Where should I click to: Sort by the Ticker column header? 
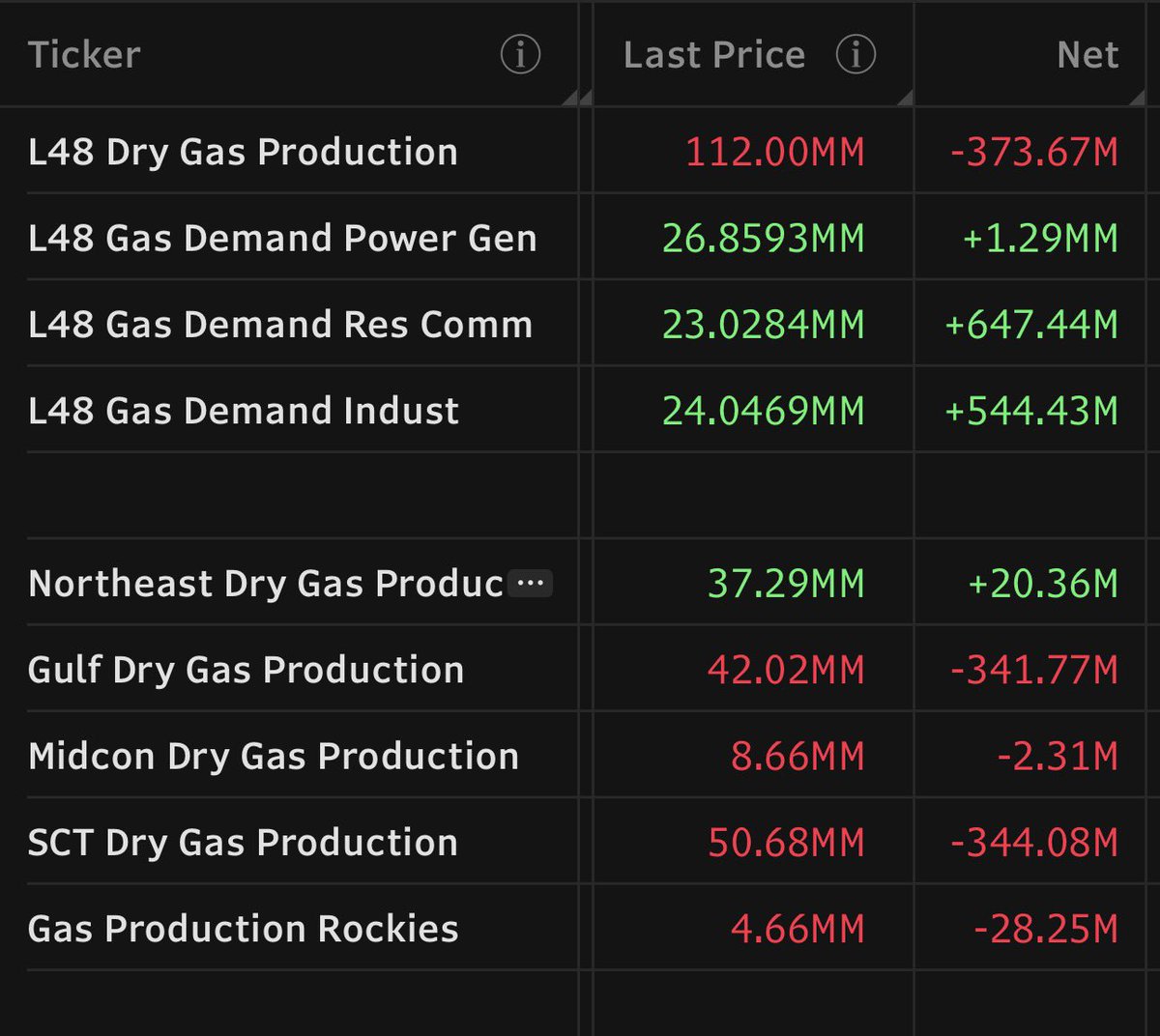pyautogui.click(x=84, y=55)
